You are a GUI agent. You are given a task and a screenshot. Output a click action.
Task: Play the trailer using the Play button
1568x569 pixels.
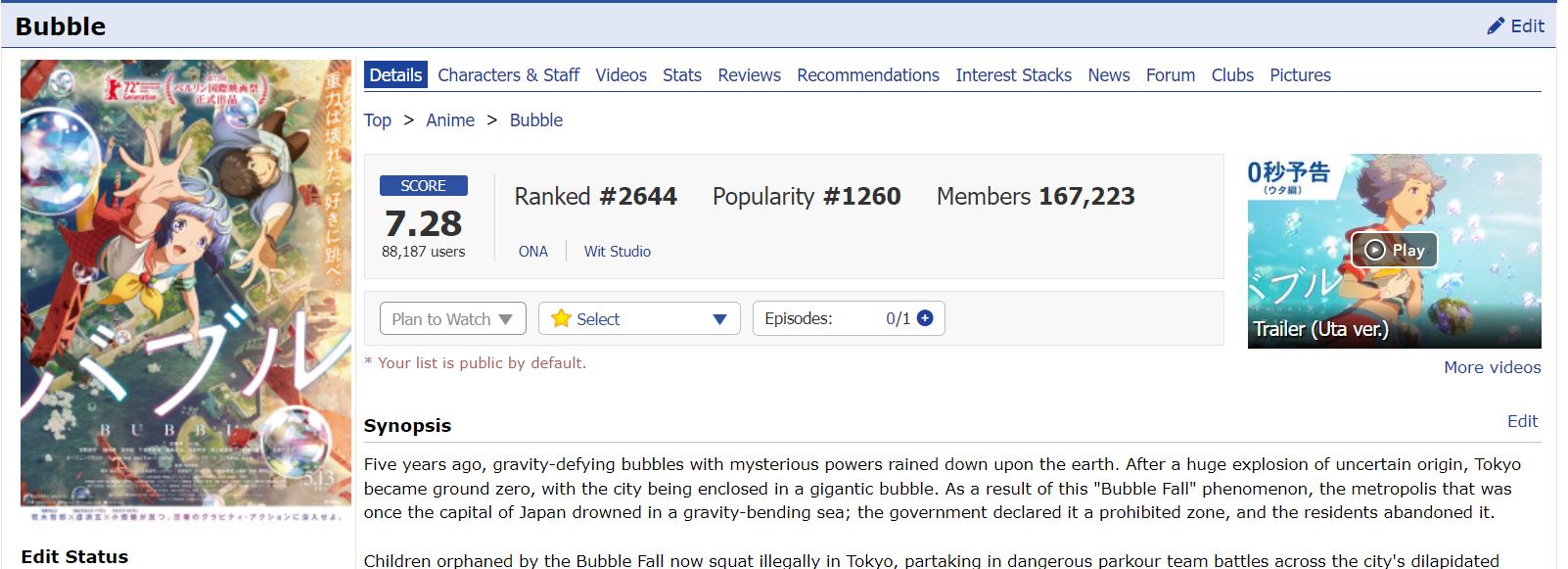pos(1394,250)
